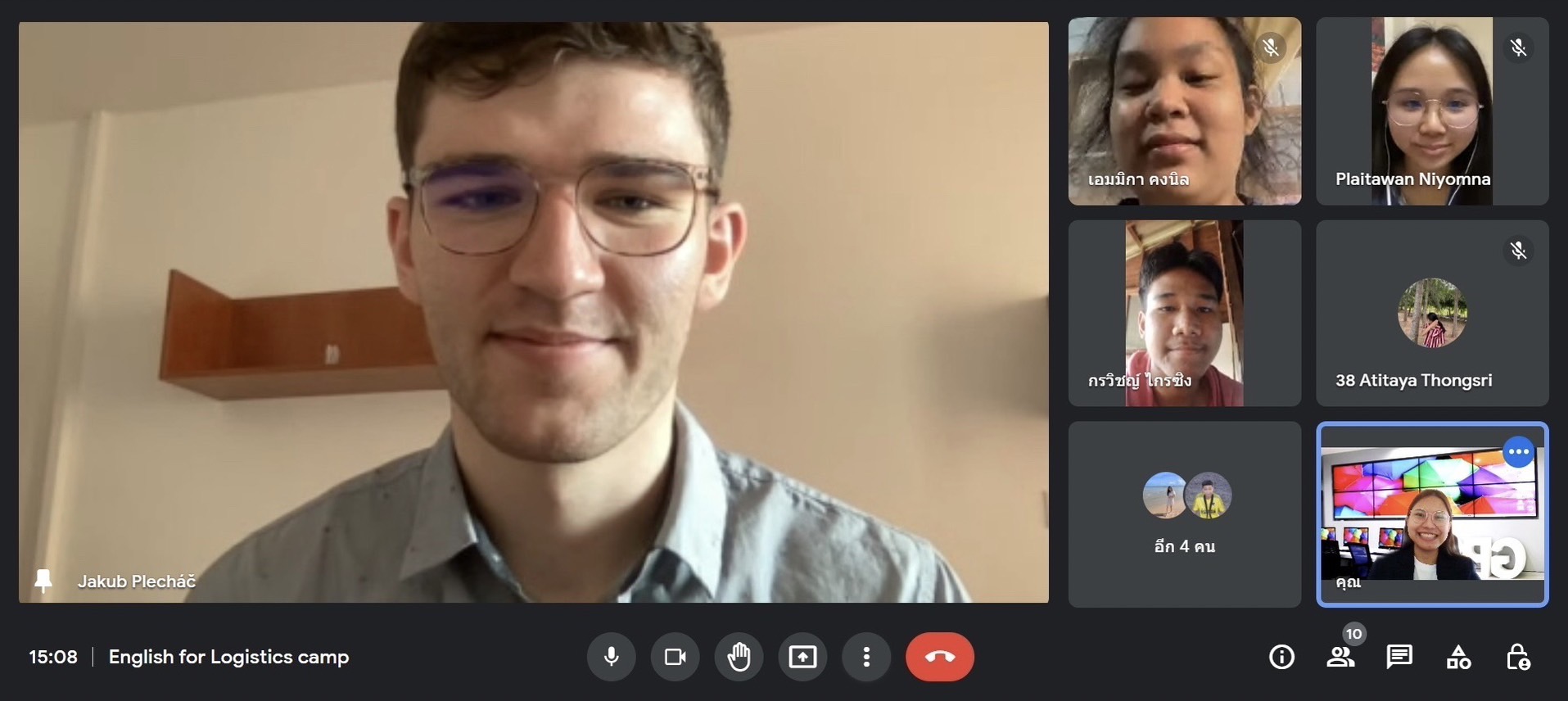The width and height of the screenshot is (1568, 701).
Task: Expand the tile showing 4 more people
Action: click(x=1184, y=514)
